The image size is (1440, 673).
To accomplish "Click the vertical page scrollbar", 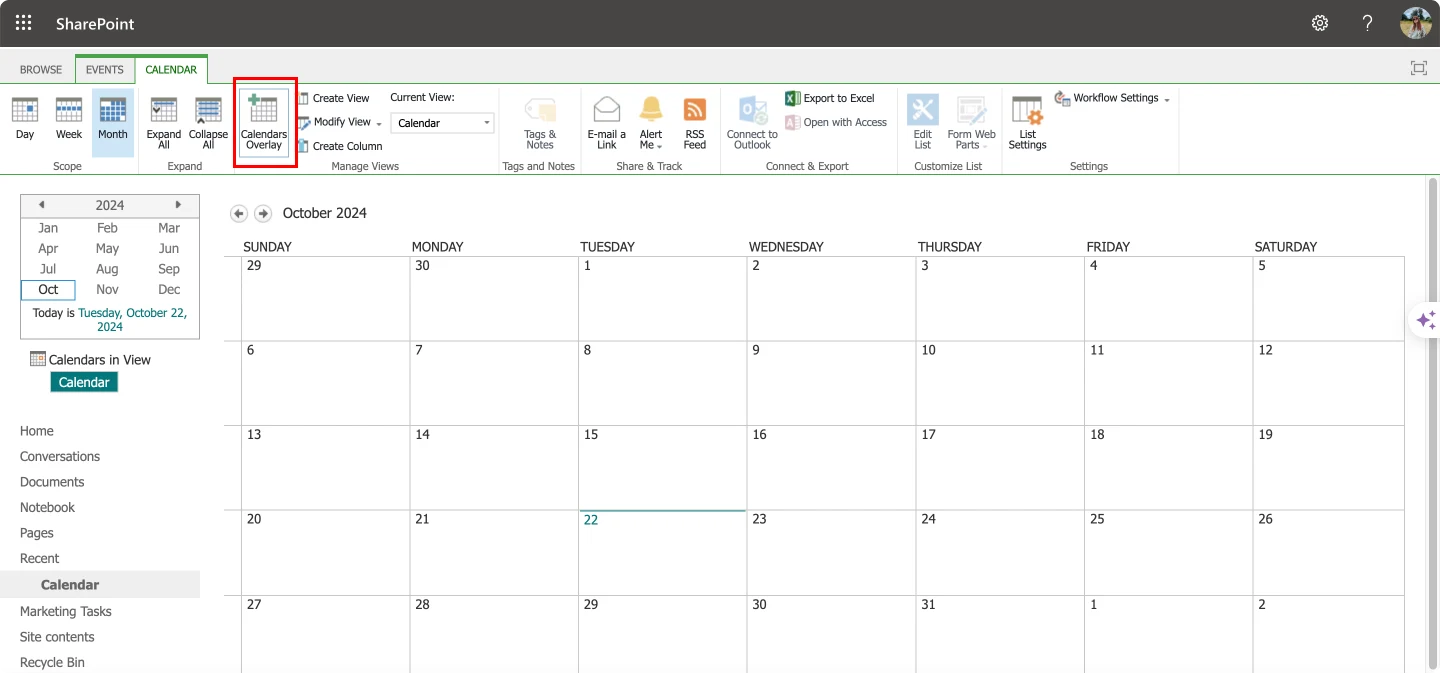I will pos(1432,425).
